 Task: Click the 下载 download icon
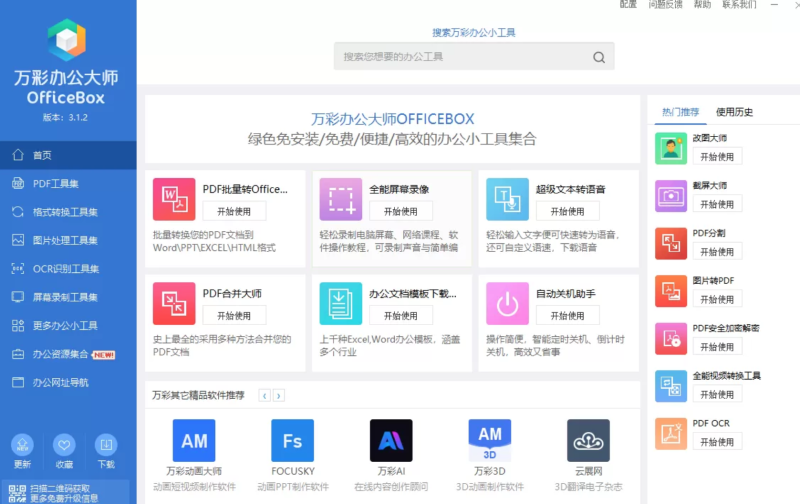[106, 445]
